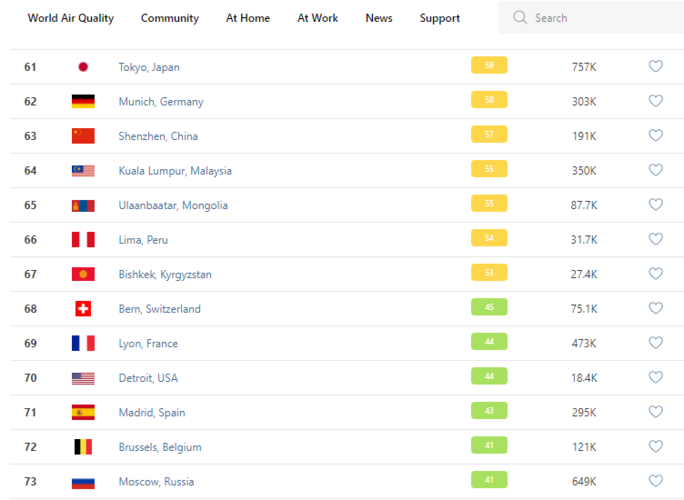Screen dimensions: 684x500
Task: Click the search magnifier icon
Action: coord(520,18)
